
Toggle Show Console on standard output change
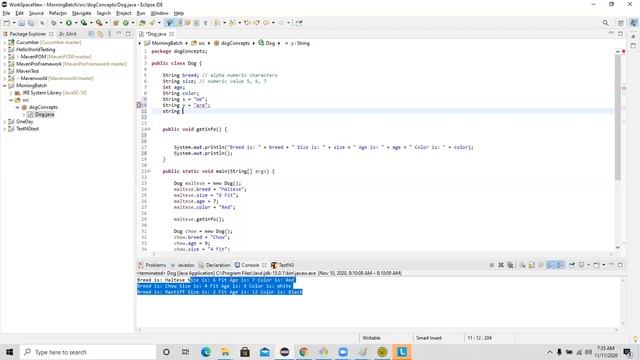point(550,265)
